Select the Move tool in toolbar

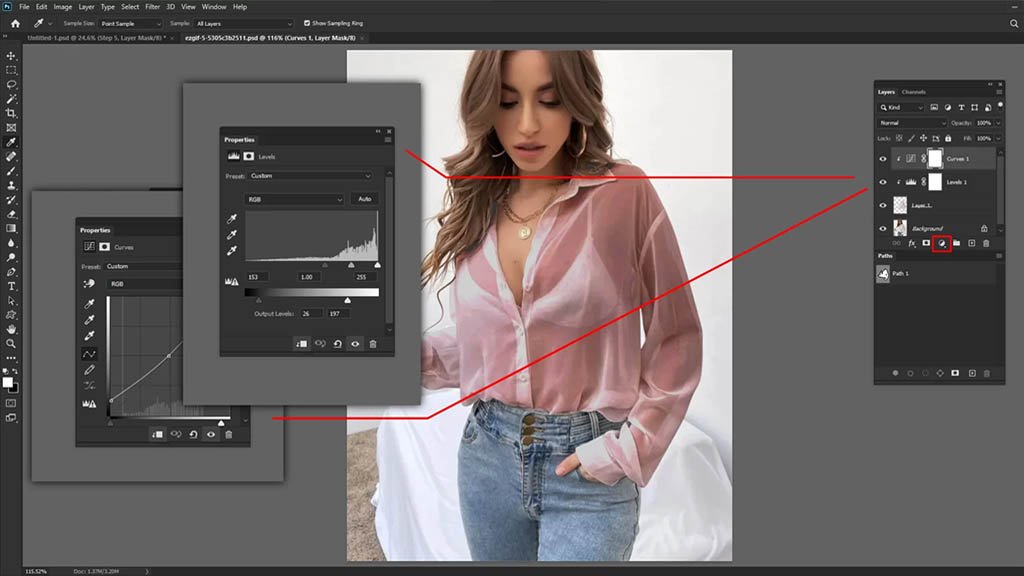pyautogui.click(x=12, y=56)
